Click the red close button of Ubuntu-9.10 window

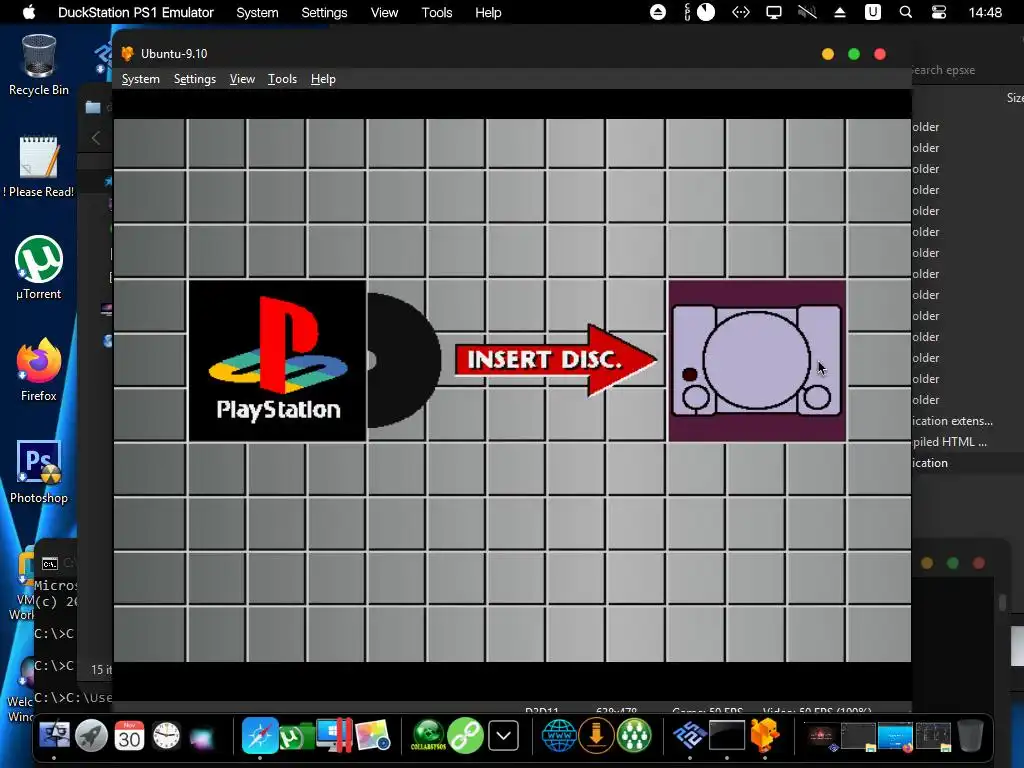(880, 54)
